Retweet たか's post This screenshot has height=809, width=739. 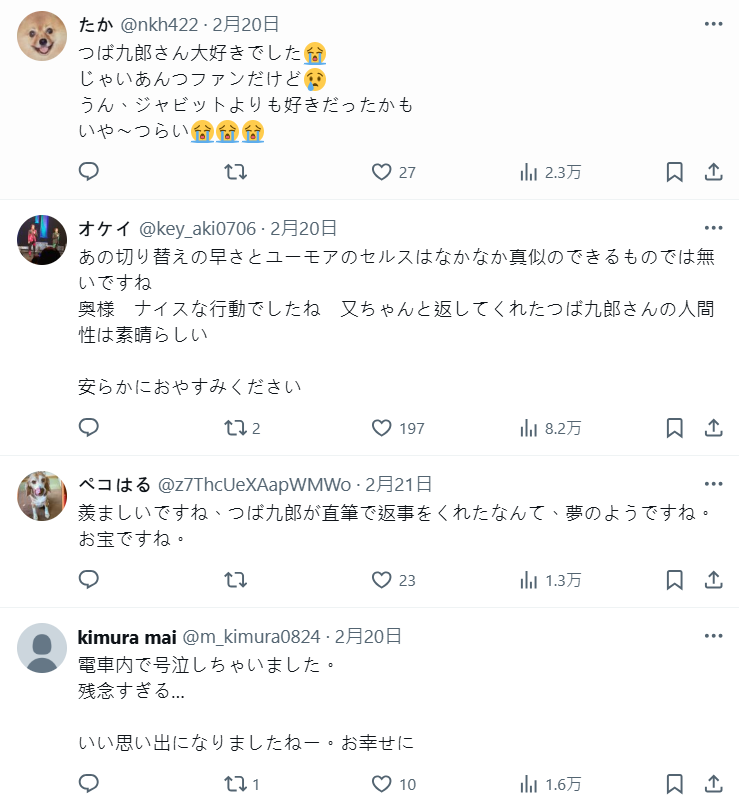pos(236,172)
